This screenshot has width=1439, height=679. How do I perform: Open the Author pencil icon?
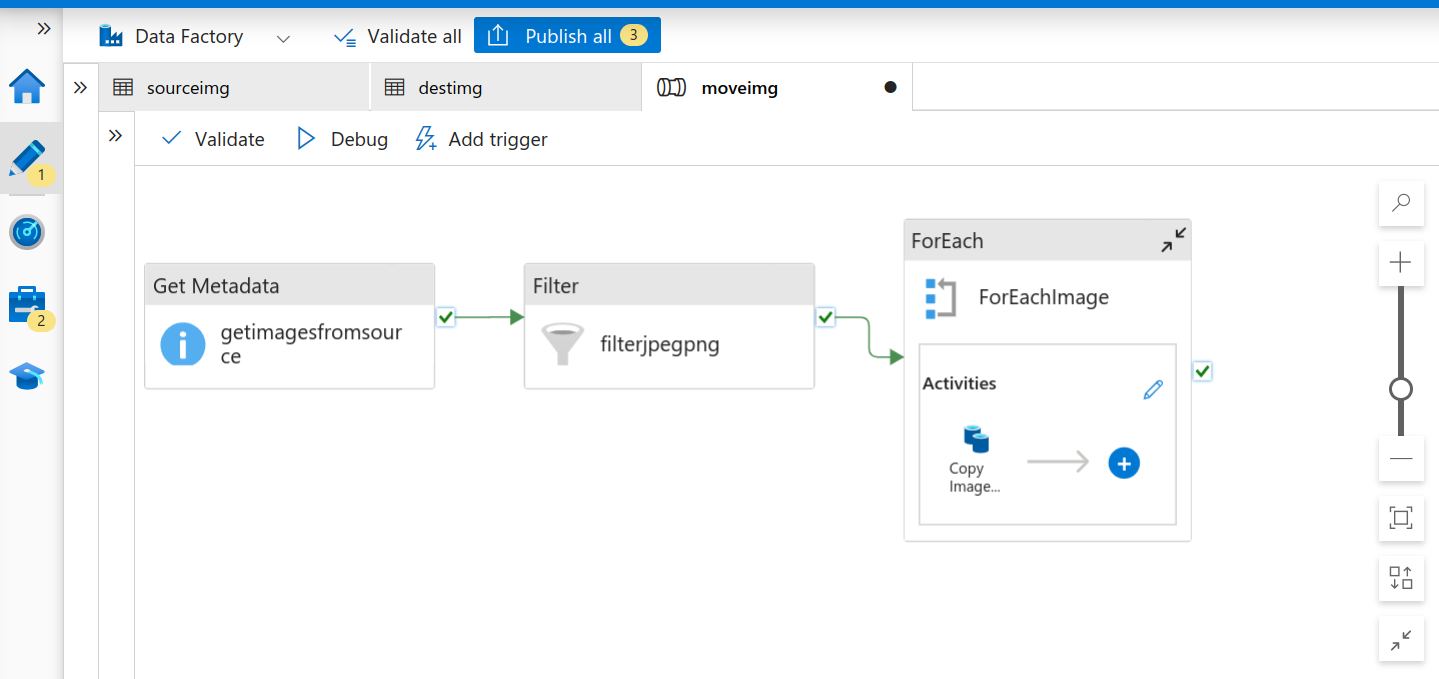tap(28, 160)
